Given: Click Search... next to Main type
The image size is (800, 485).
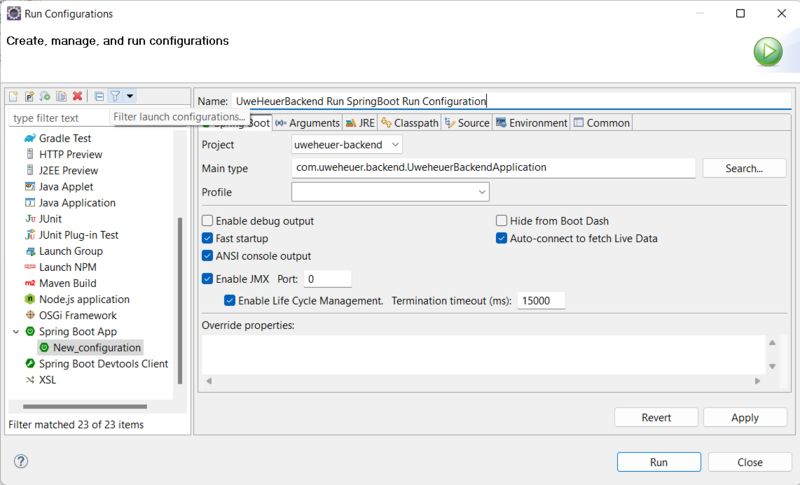Looking at the screenshot, I should coord(744,169).
